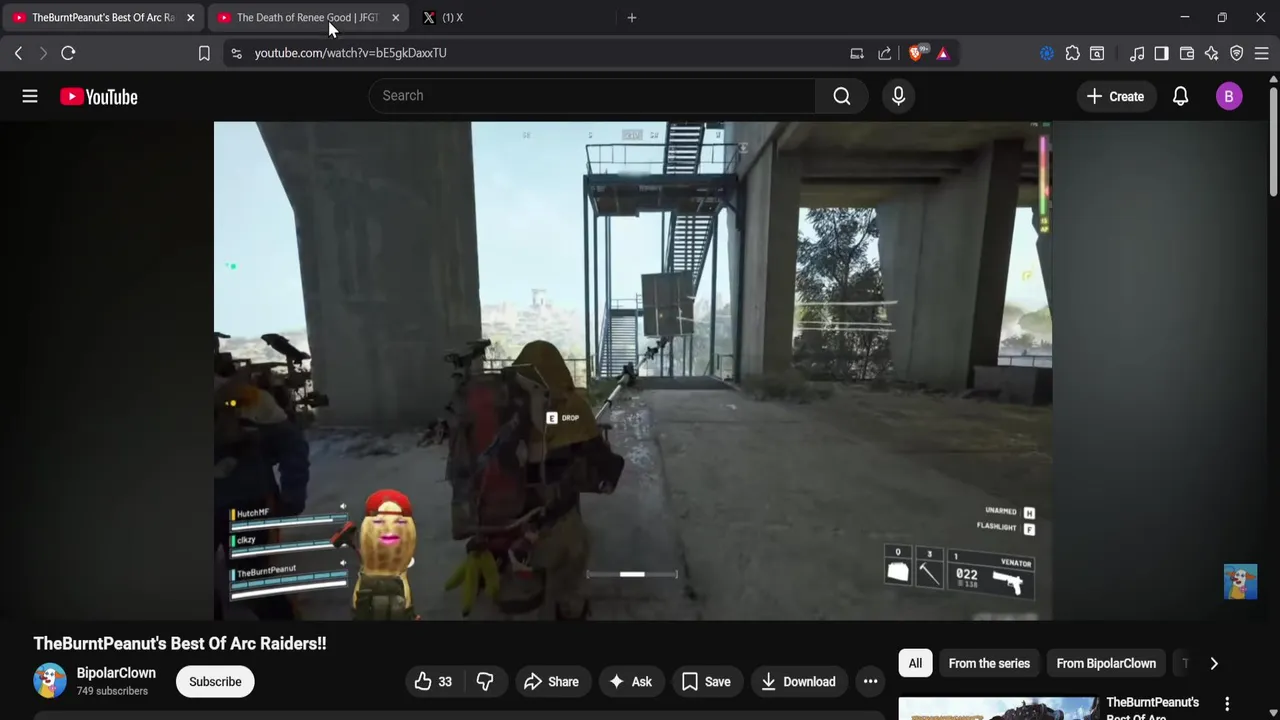Viewport: 1280px width, 720px height.
Task: Click the video title text
Action: click(180, 644)
